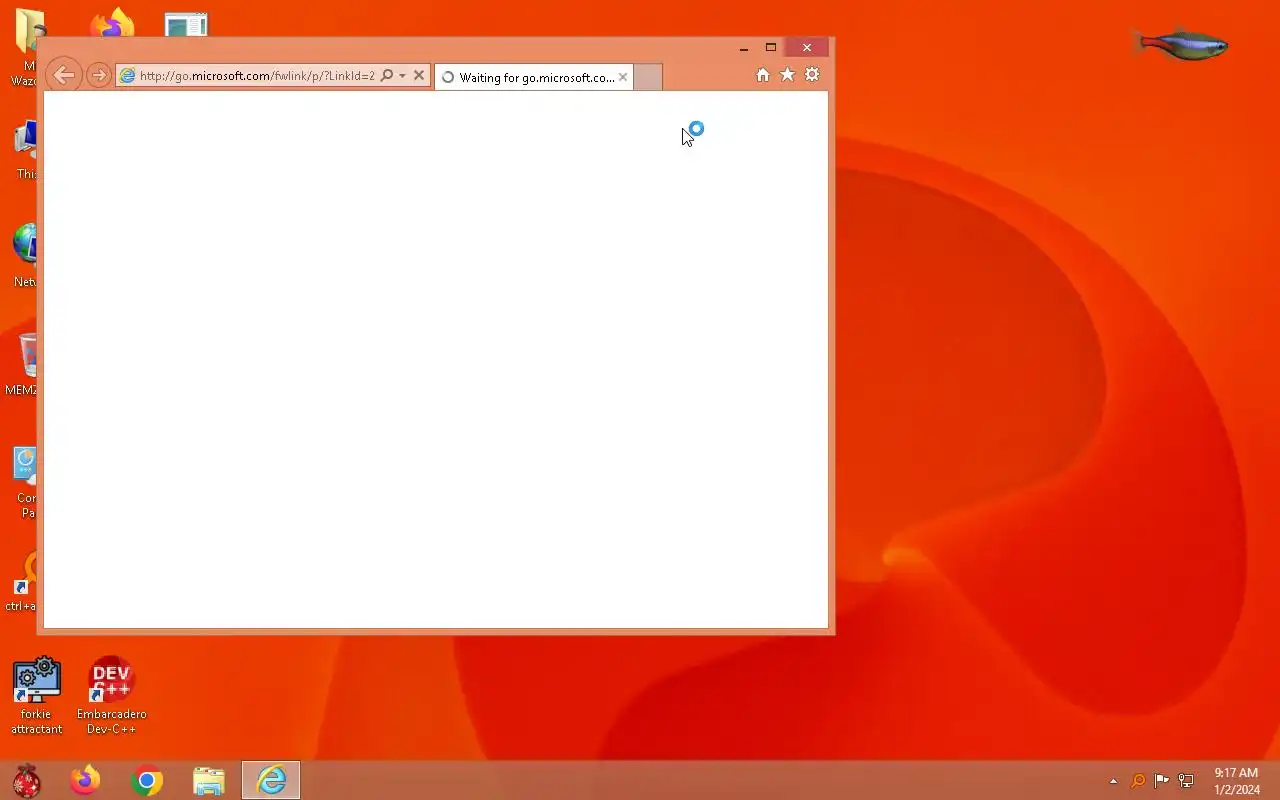Image resolution: width=1280 pixels, height=800 pixels.
Task: Close the 'Waiting for go.microsoft.co...' tab
Action: (623, 77)
